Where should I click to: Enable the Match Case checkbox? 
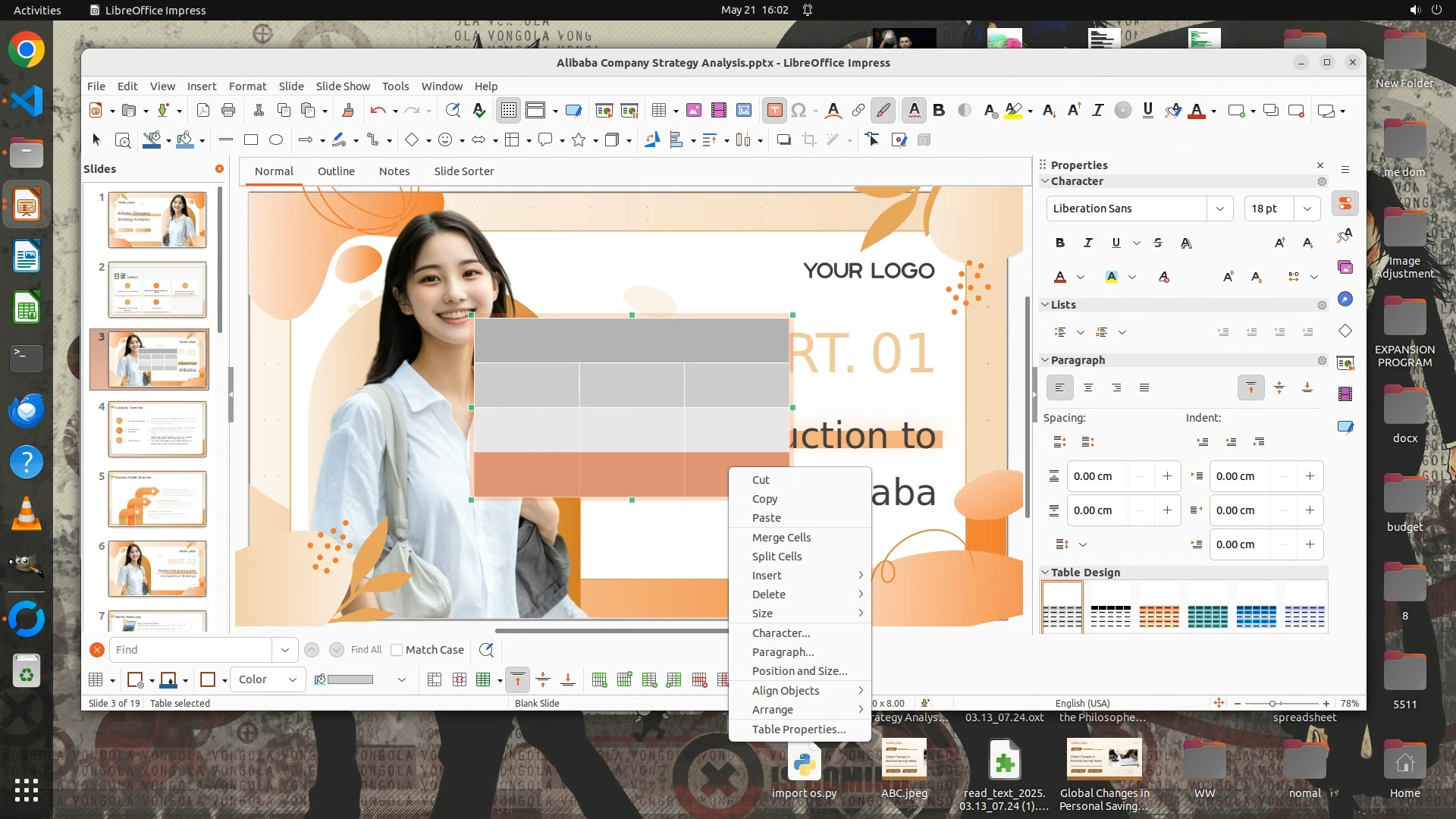(397, 650)
